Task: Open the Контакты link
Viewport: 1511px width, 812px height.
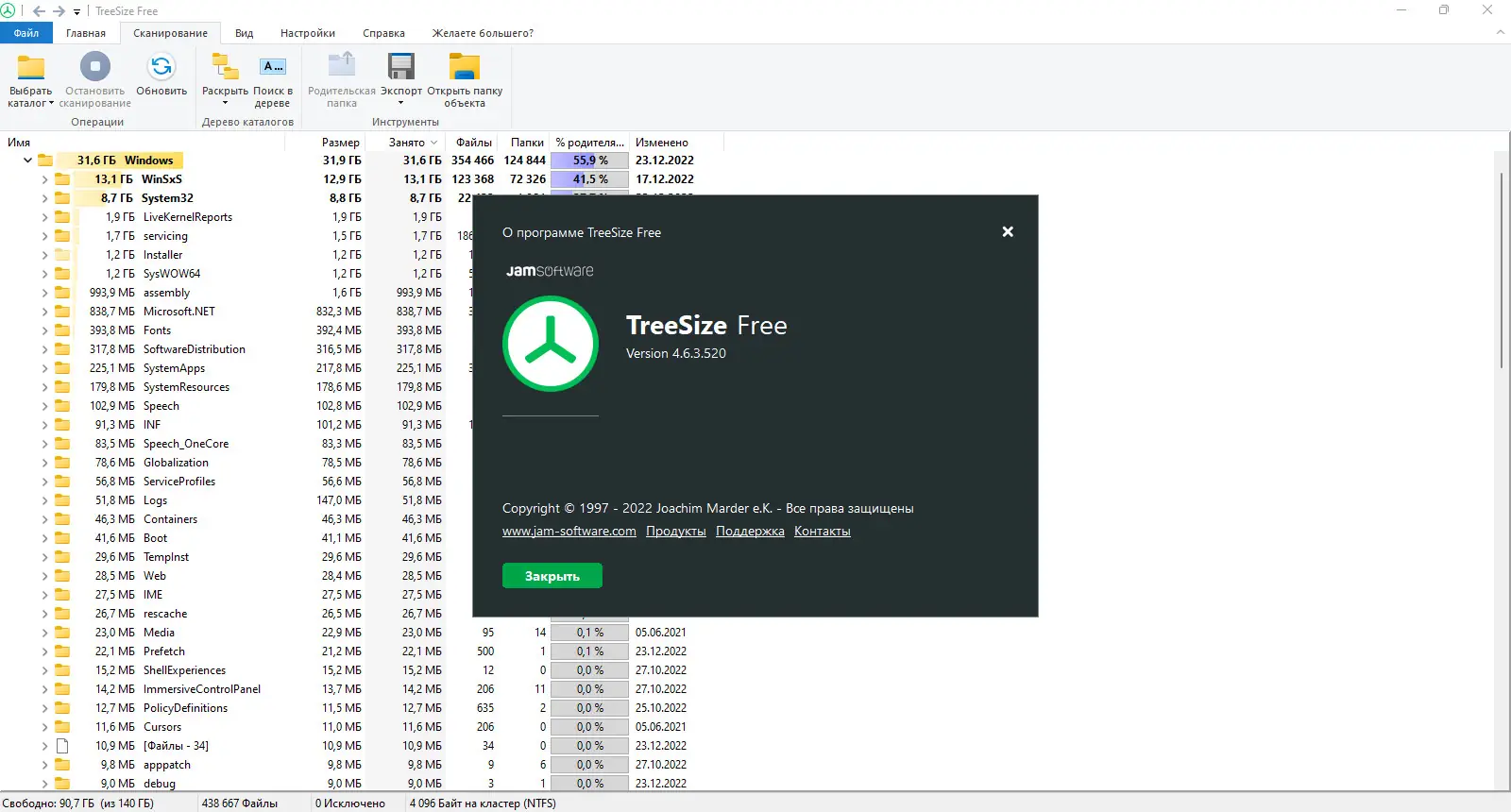Action: 823,532
